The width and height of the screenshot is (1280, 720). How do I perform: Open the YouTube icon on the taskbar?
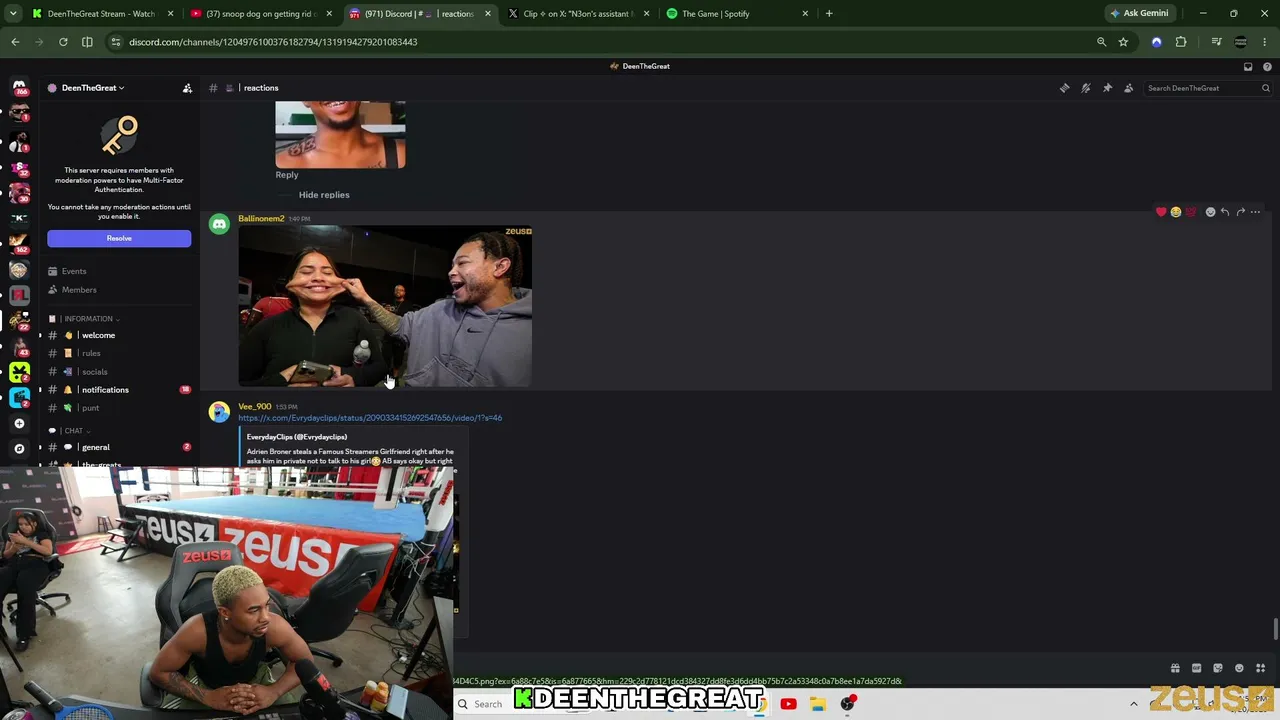tap(788, 704)
